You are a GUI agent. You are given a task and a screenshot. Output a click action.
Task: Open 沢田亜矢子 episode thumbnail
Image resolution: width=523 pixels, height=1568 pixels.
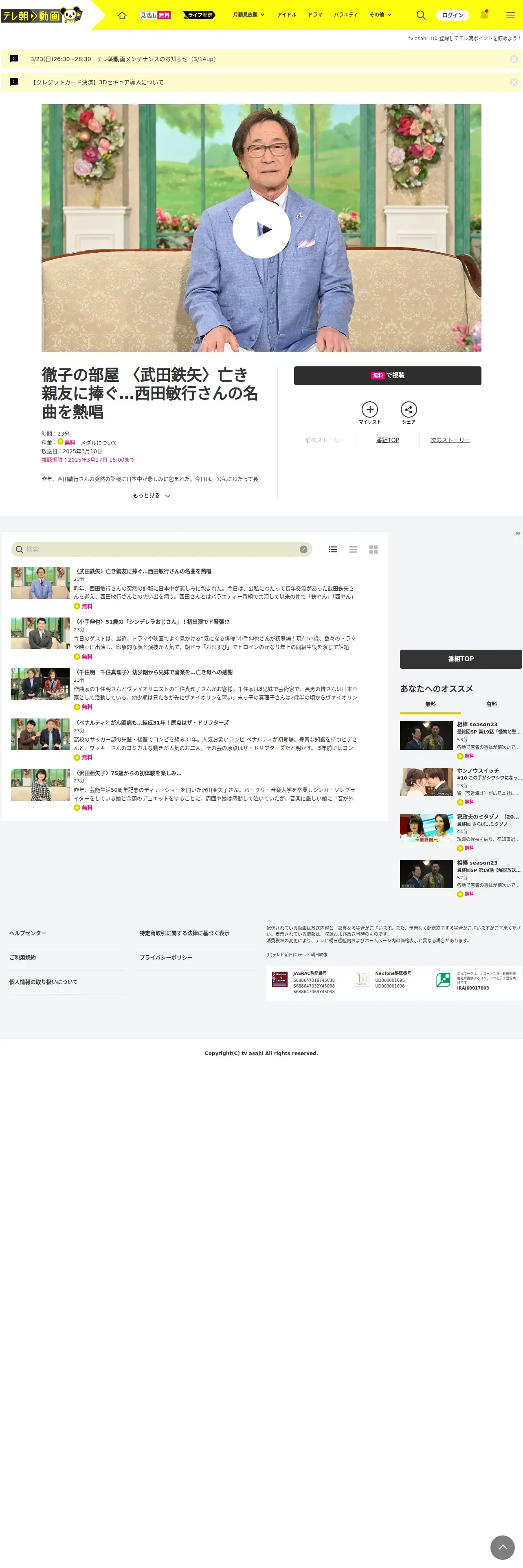point(40,784)
